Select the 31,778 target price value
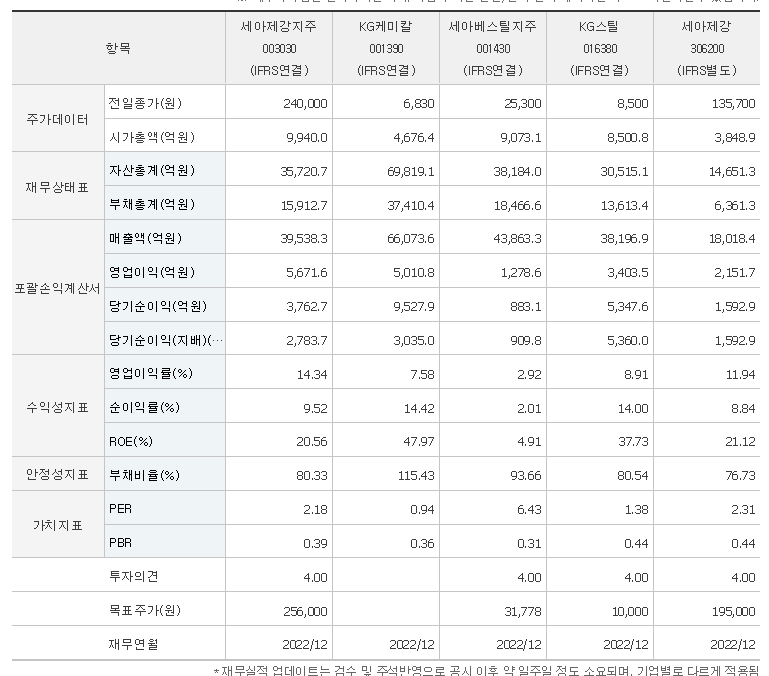Screen dimensions: 769x676 (523, 612)
